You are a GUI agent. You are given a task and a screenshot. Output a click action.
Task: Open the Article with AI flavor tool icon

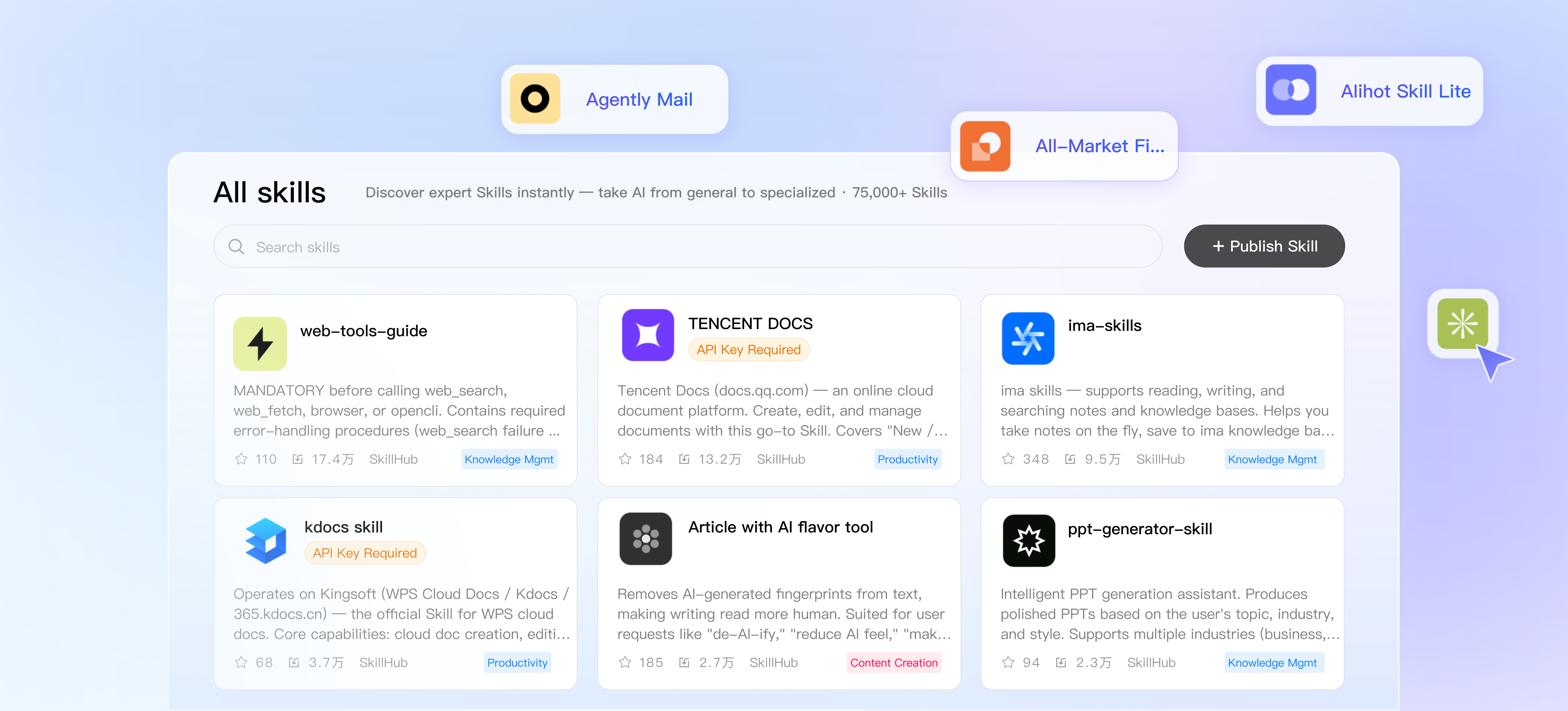[x=646, y=539]
